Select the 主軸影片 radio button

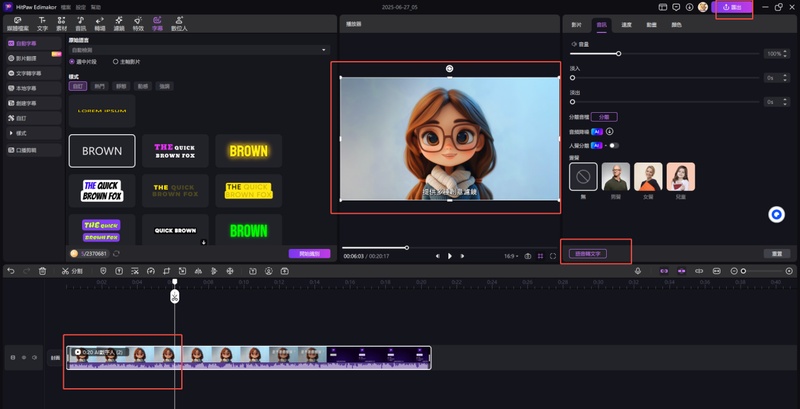coord(115,61)
